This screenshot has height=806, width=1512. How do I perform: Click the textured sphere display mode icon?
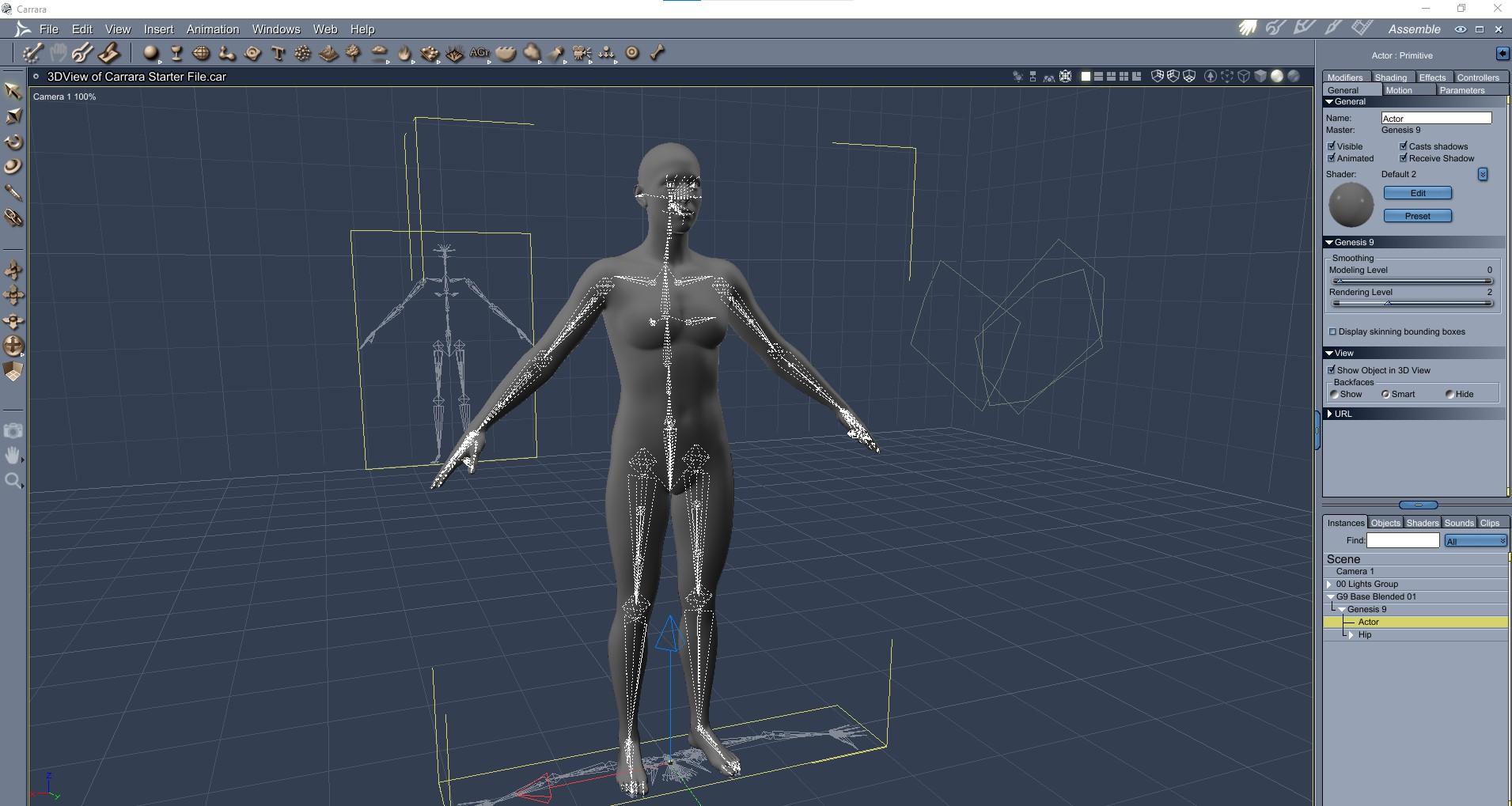click(1294, 76)
